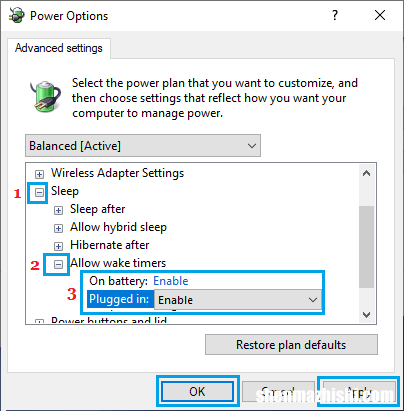The height and width of the screenshot is (411, 404).
Task: Open the Balanced [Active] power plan dropdown
Action: coord(143,146)
